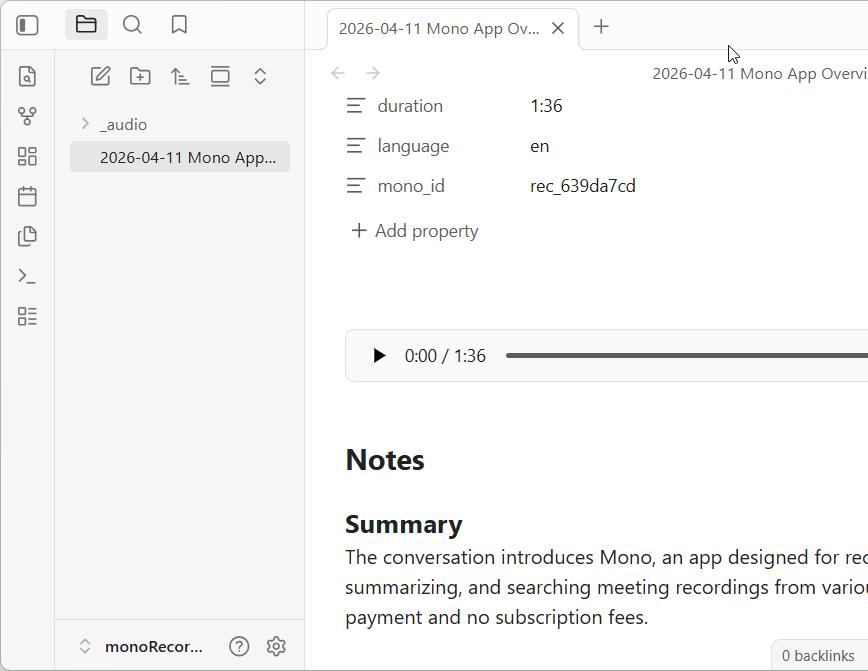Viewport: 868px width, 671px height.
Task: Open Settings with the gear icon
Action: (x=276, y=646)
